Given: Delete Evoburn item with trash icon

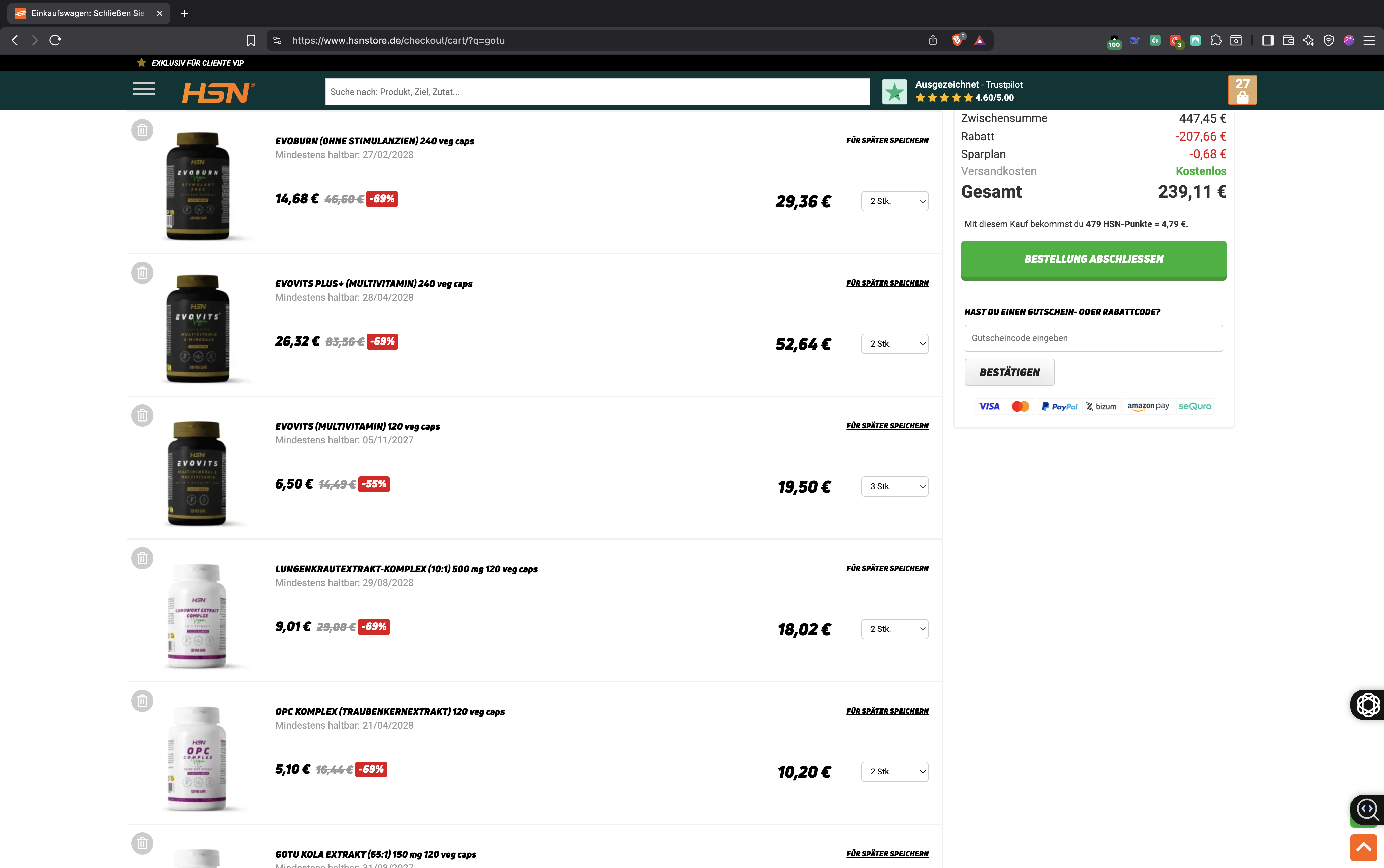Looking at the screenshot, I should 142,130.
